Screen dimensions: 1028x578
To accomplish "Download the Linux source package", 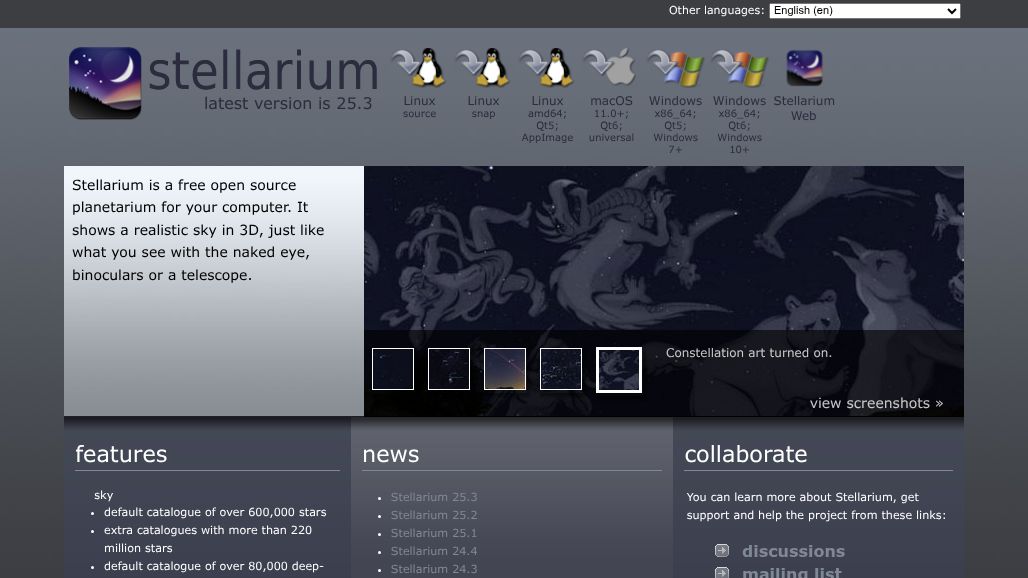I will [419, 80].
